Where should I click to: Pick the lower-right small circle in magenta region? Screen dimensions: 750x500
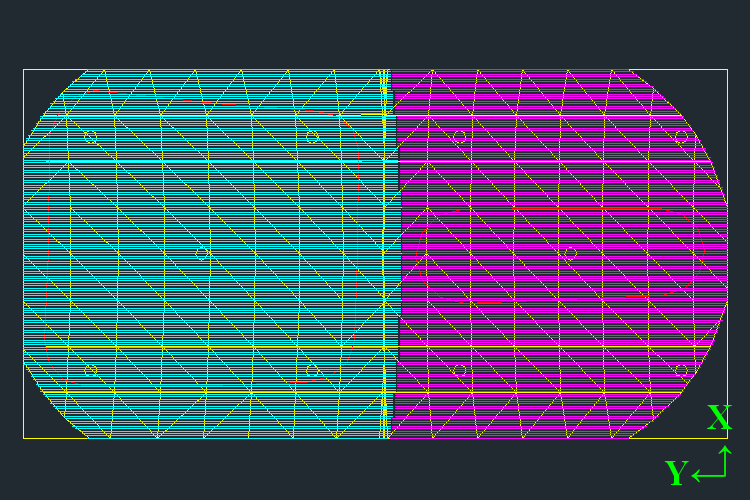pos(681,370)
